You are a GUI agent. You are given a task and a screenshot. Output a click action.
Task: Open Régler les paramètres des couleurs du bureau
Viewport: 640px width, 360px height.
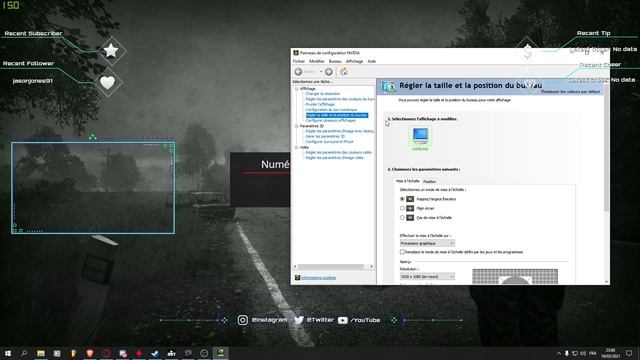click(x=340, y=99)
